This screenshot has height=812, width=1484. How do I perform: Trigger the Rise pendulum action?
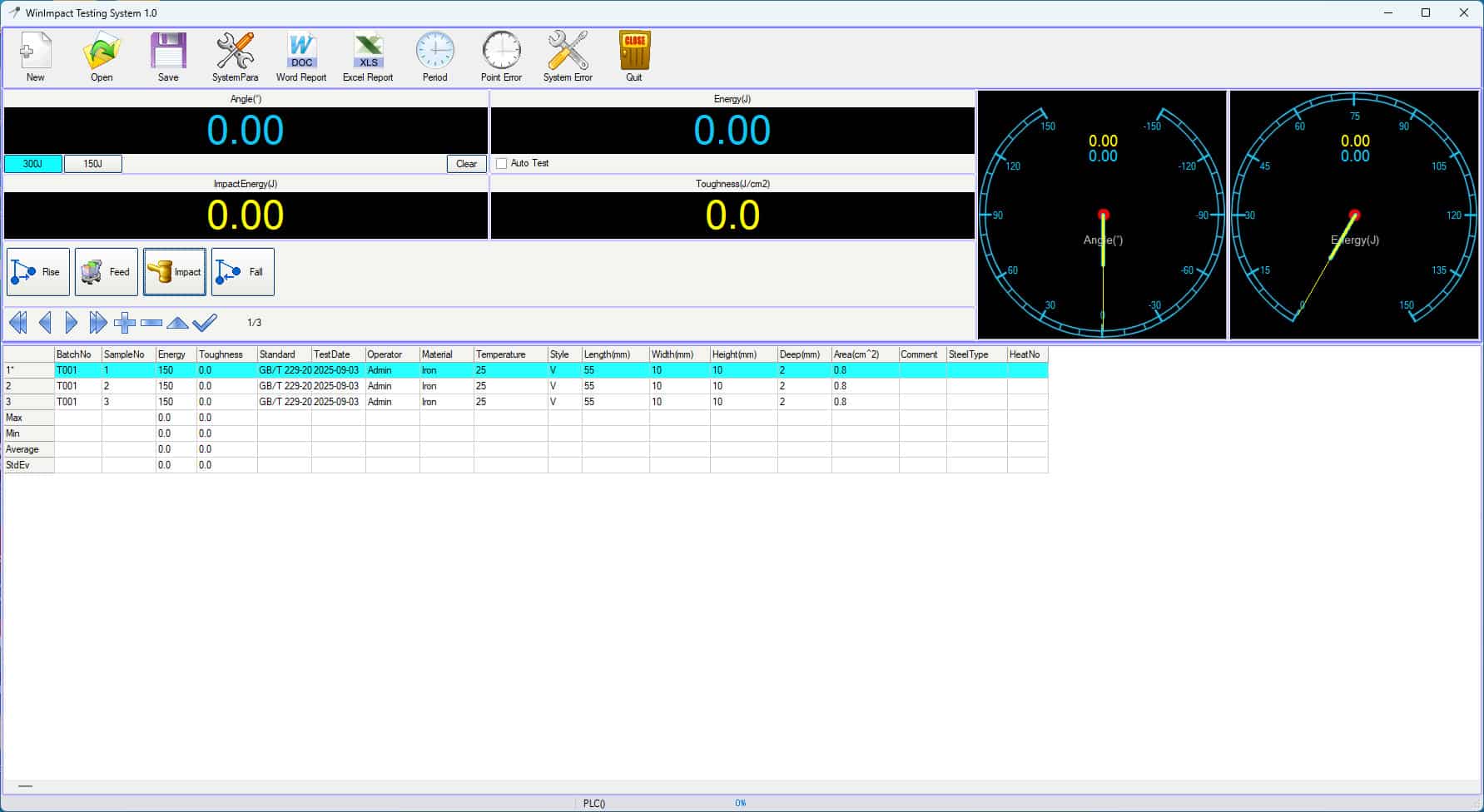[37, 271]
